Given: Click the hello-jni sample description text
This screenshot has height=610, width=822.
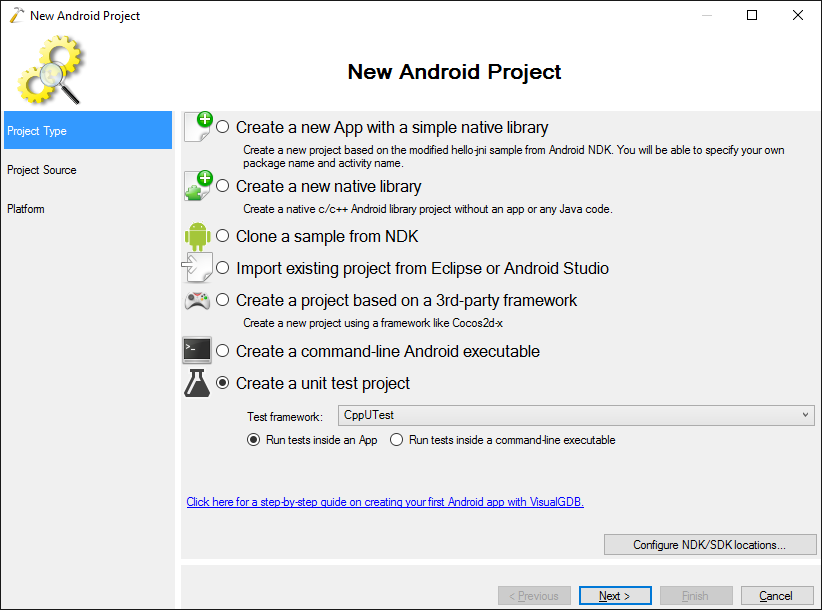Looking at the screenshot, I should click(513, 156).
